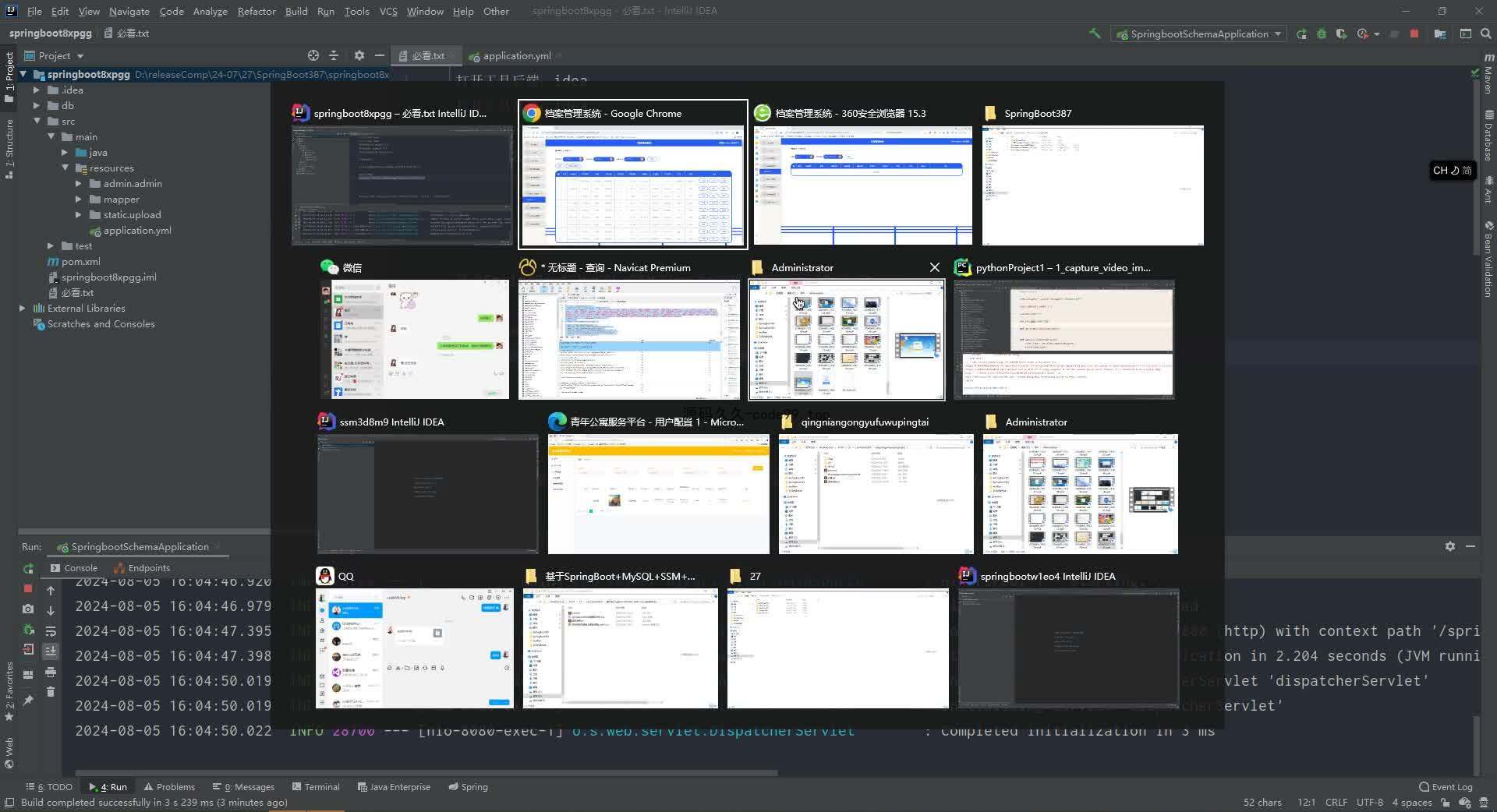Hide the Project panel with the minus icon
This screenshot has height=812, width=1497.
(380, 55)
